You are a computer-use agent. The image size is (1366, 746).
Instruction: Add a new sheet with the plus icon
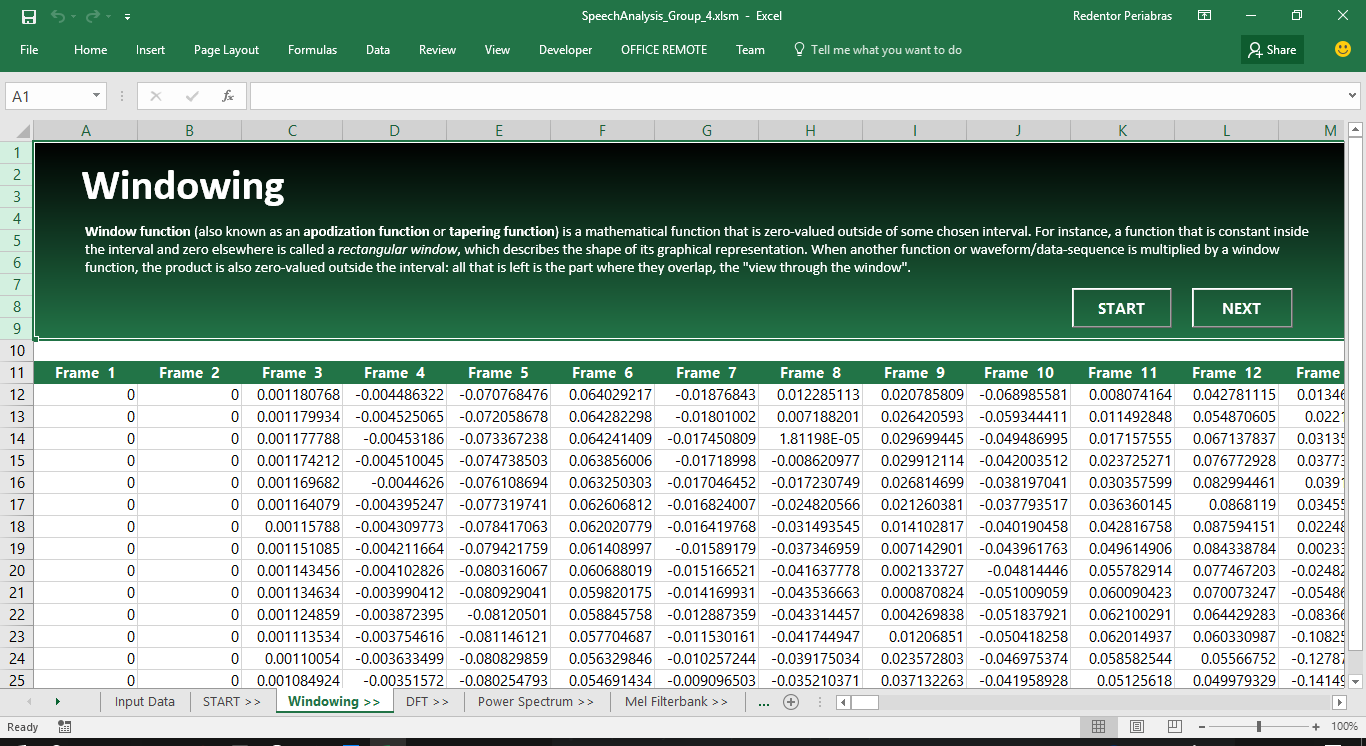[791, 702]
